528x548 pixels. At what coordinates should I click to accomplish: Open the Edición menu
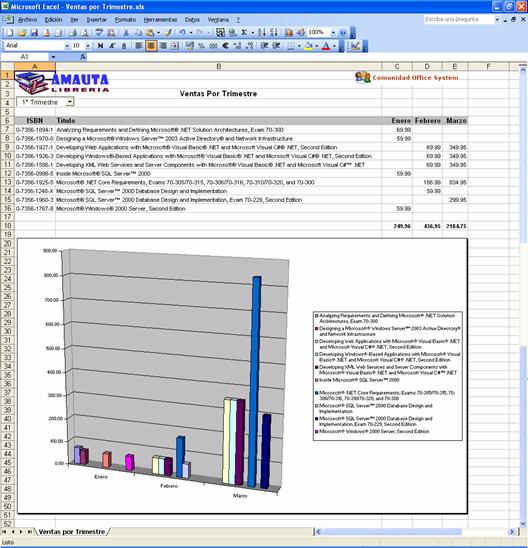[53, 20]
